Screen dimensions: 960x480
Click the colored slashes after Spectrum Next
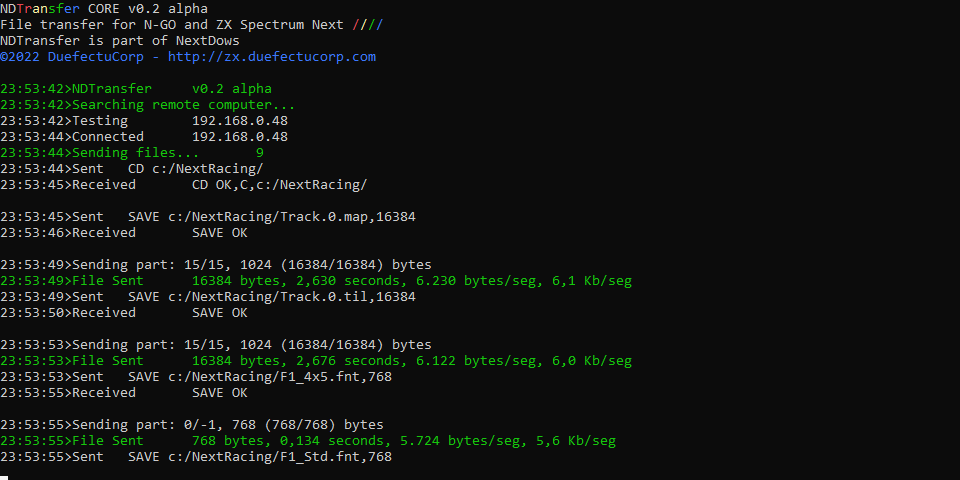pos(368,25)
